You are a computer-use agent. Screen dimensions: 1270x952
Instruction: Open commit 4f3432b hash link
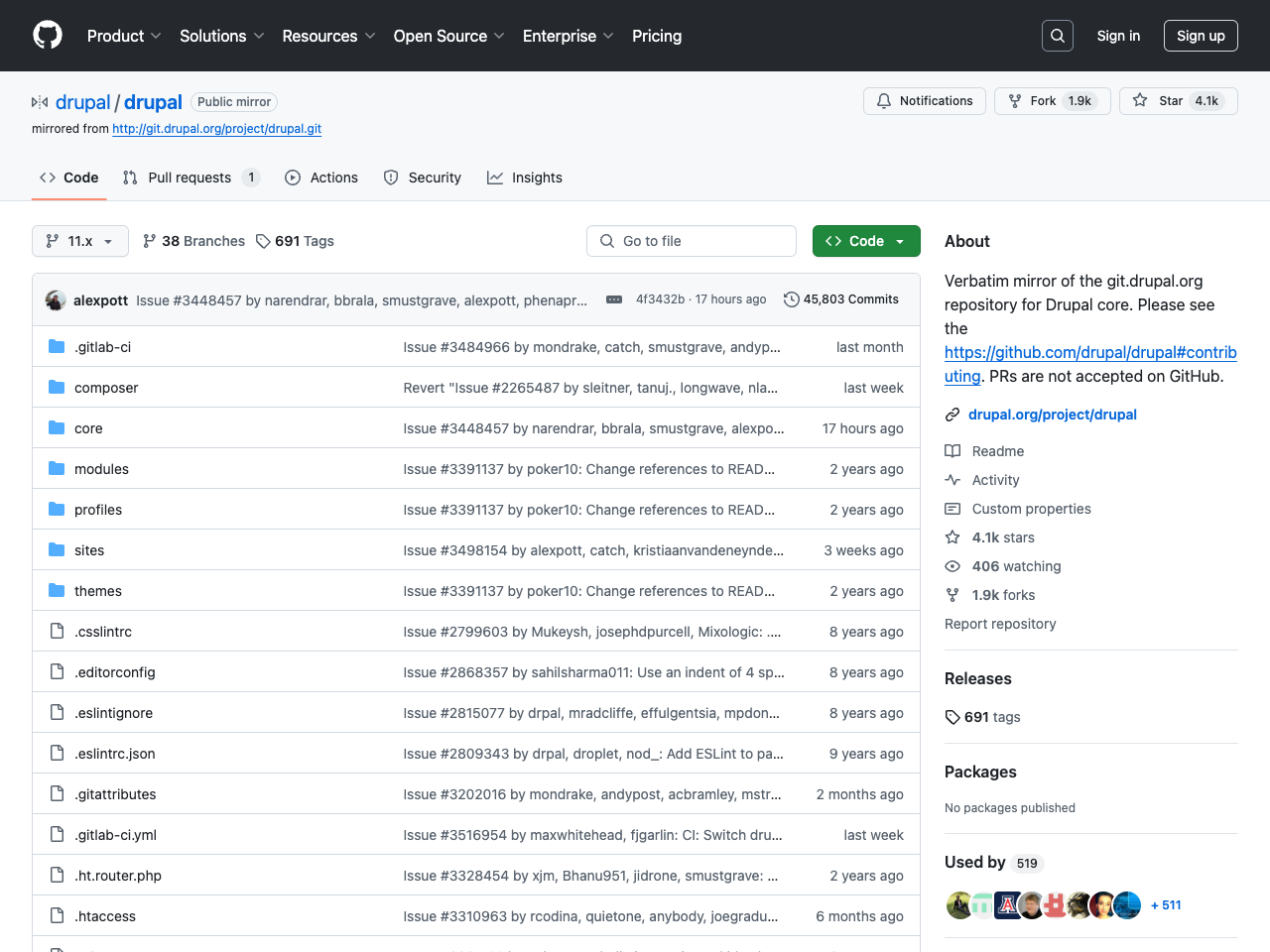click(660, 299)
